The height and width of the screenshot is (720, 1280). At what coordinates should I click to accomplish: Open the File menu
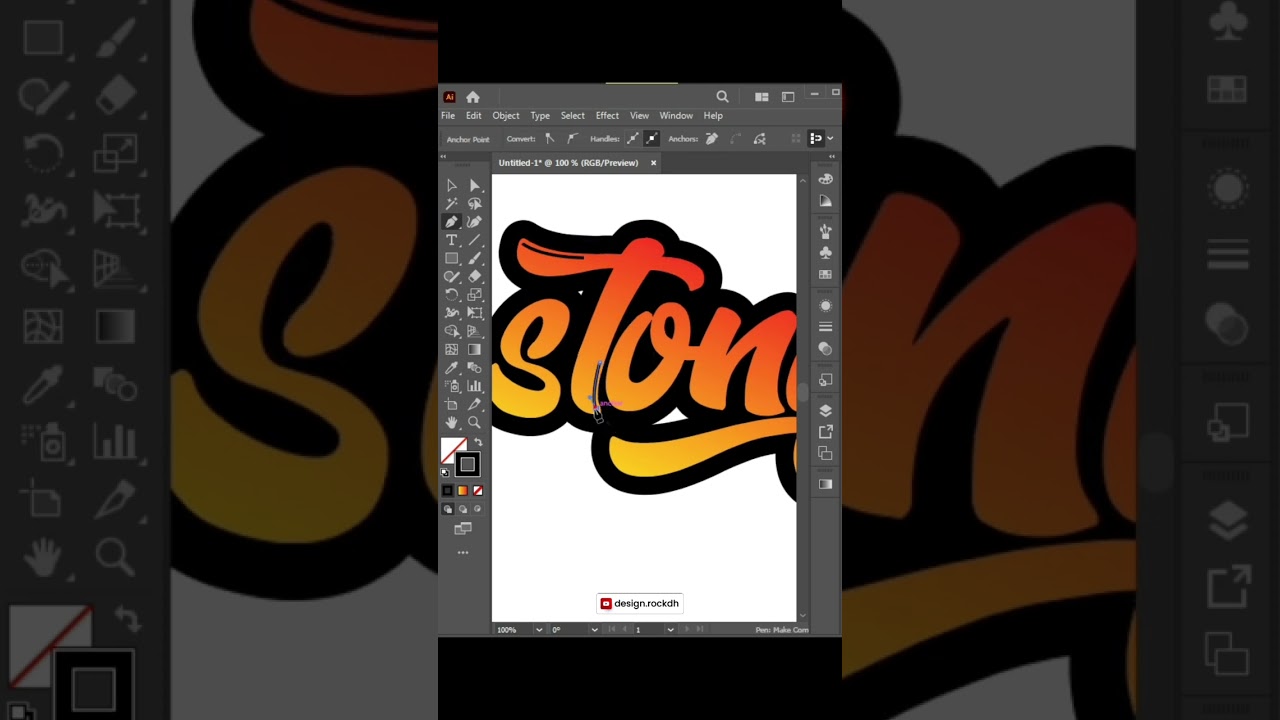tap(448, 116)
